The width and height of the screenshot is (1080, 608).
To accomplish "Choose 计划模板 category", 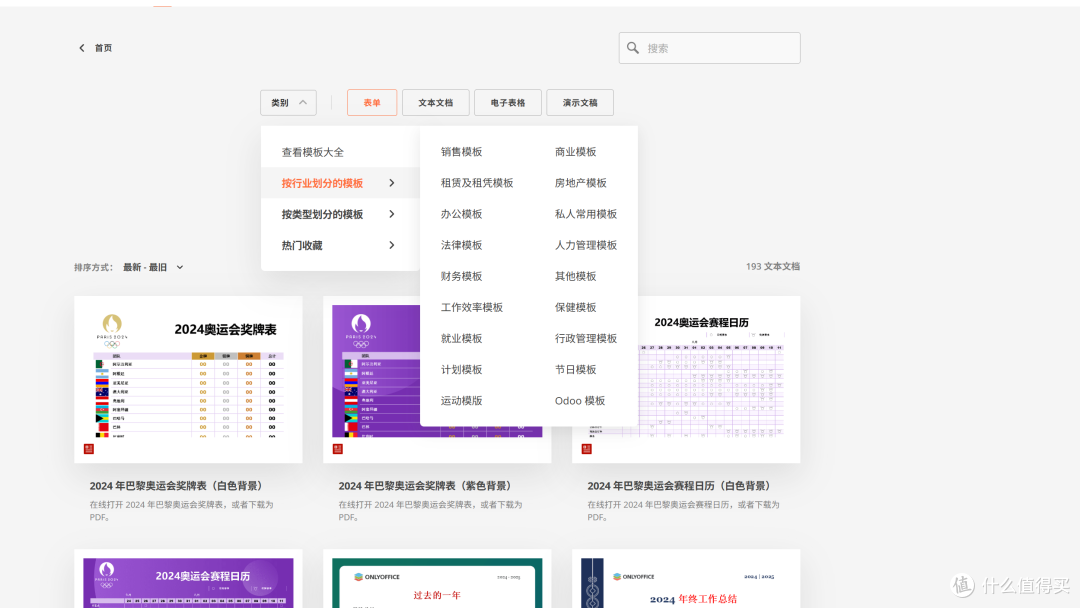I will coord(461,370).
